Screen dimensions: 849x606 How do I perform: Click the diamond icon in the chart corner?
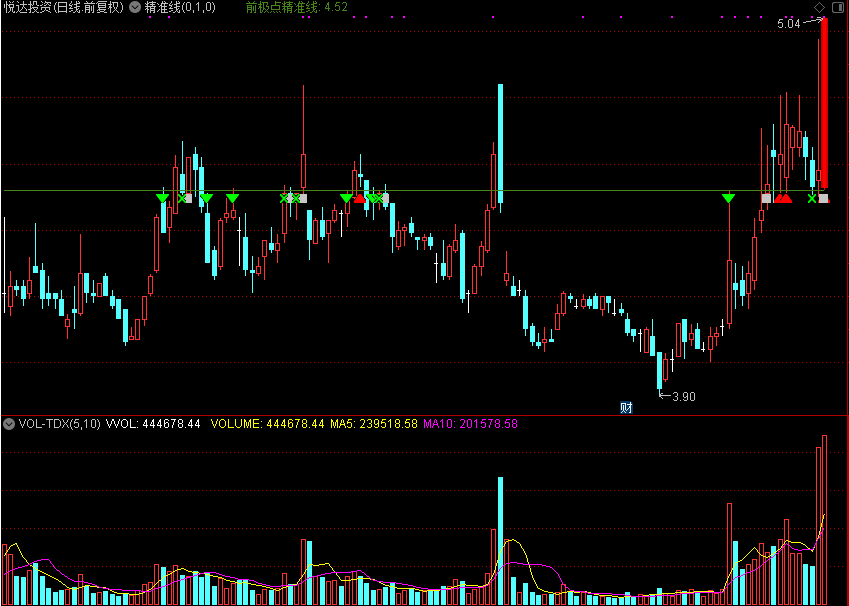click(x=820, y=7)
